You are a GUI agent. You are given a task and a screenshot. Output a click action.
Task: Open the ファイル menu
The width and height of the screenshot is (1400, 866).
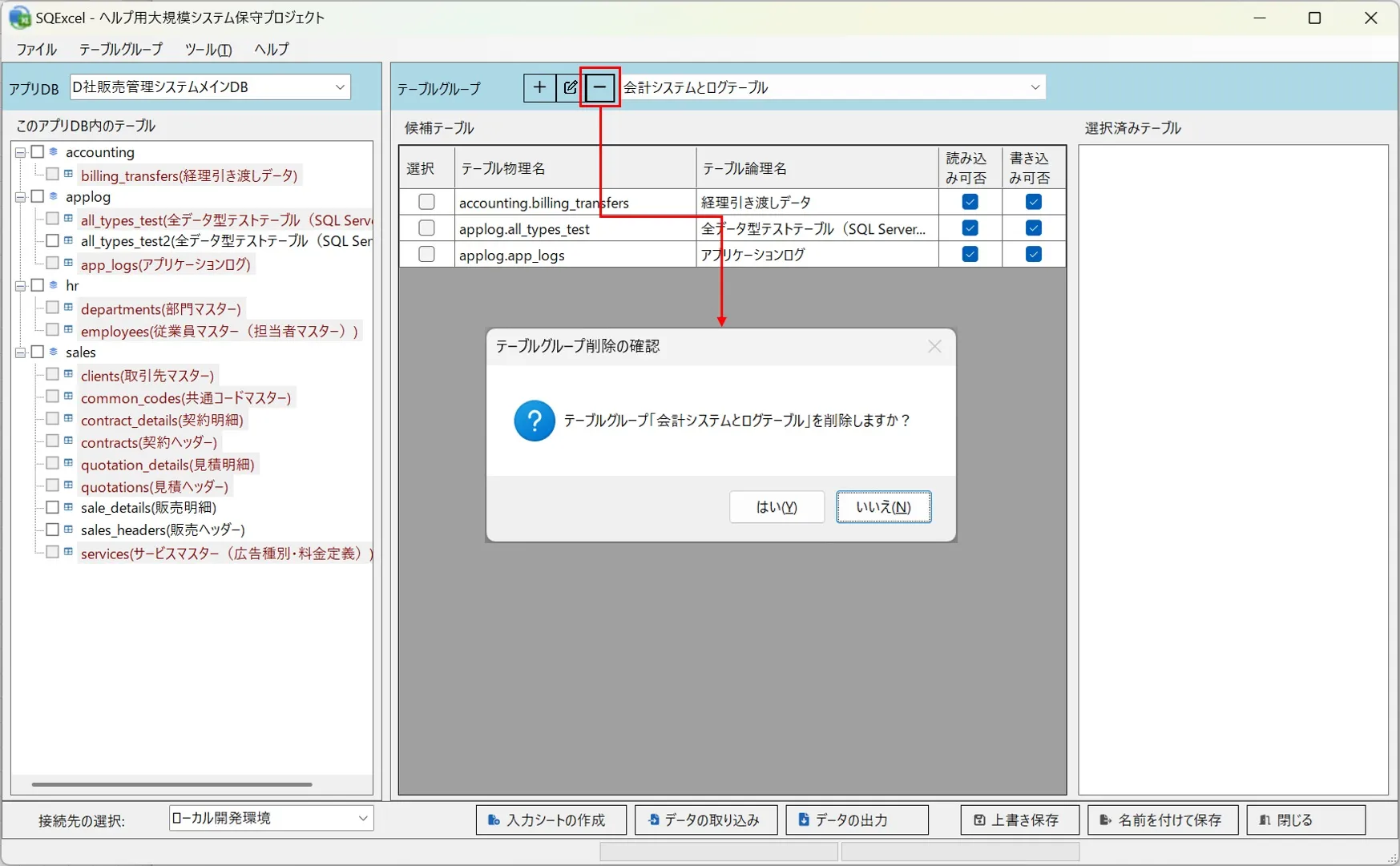click(37, 49)
